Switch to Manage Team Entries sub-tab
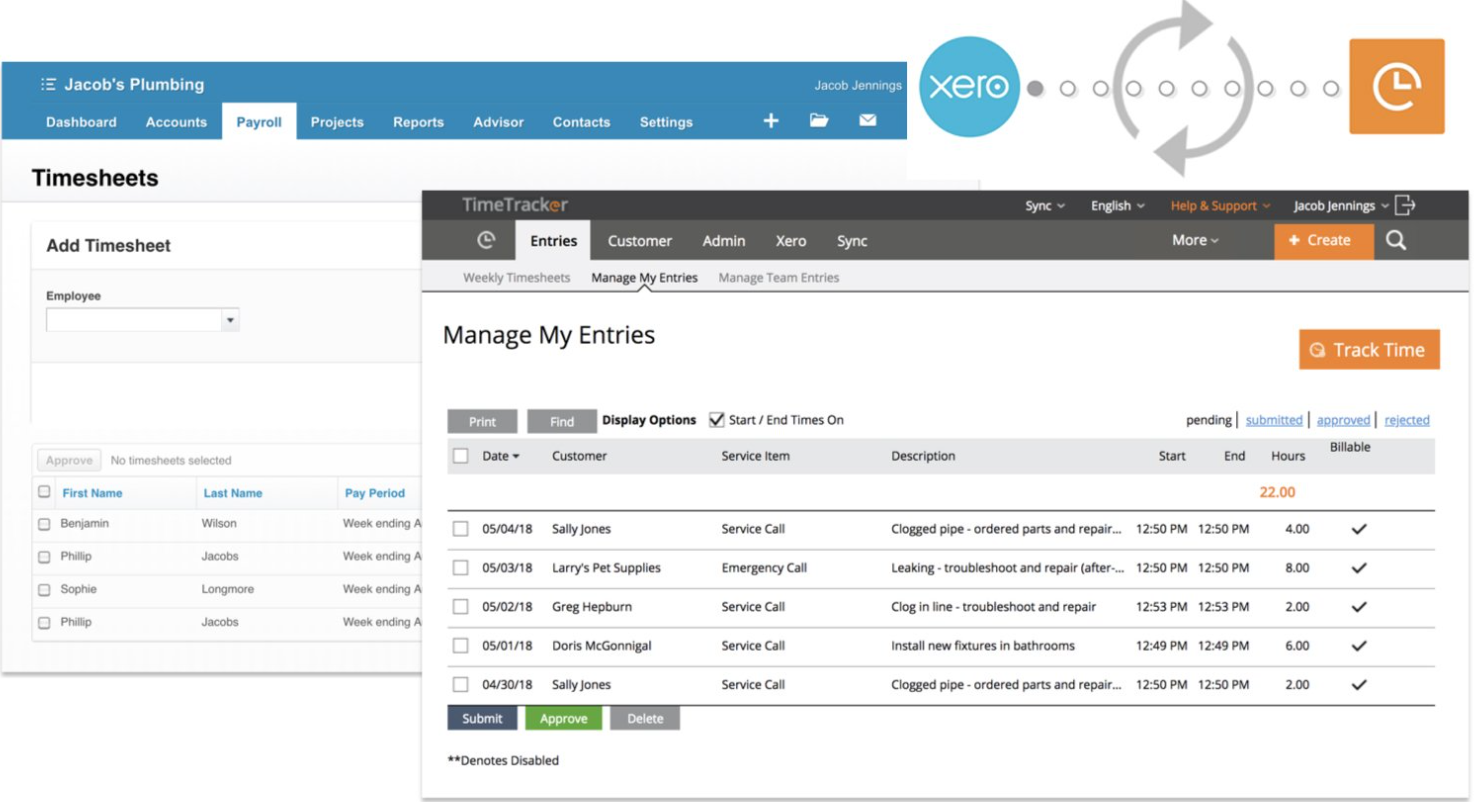1474x802 pixels. pos(778,278)
